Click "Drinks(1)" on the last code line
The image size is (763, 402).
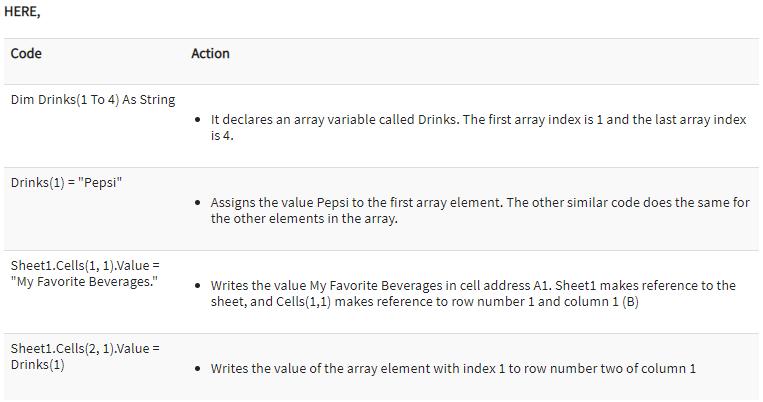point(38,364)
